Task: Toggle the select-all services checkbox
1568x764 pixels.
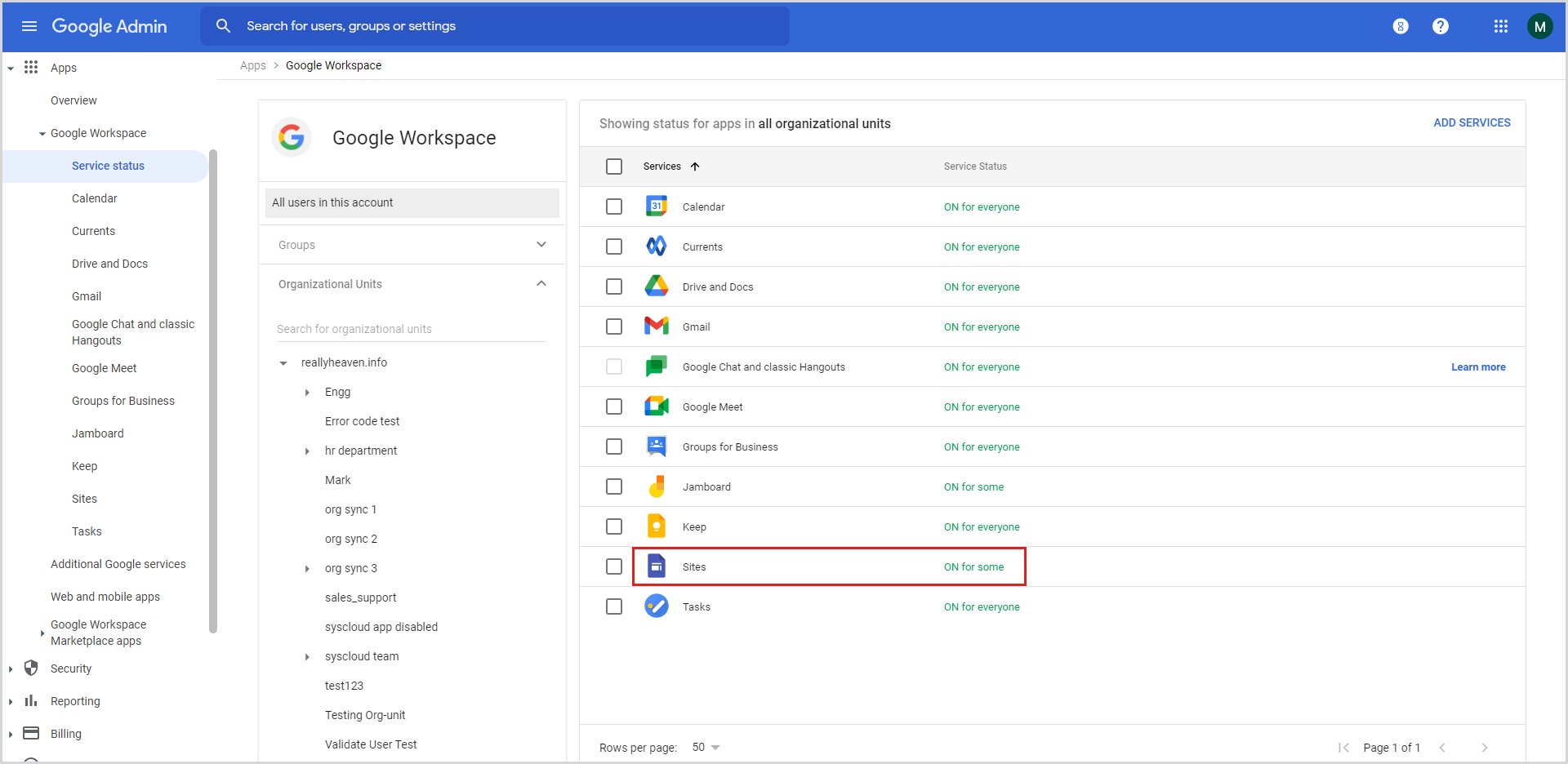Action: pos(614,167)
